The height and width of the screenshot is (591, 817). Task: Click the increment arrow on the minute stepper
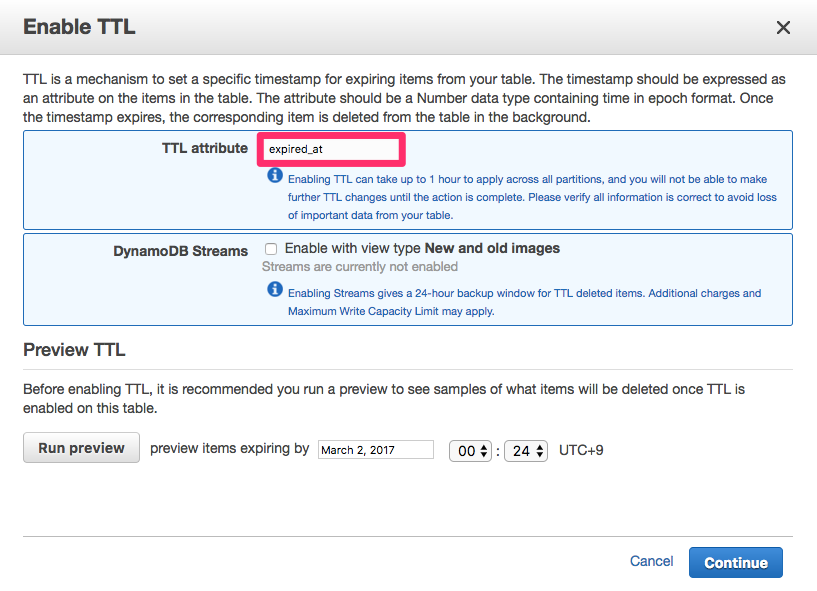[x=540, y=445]
